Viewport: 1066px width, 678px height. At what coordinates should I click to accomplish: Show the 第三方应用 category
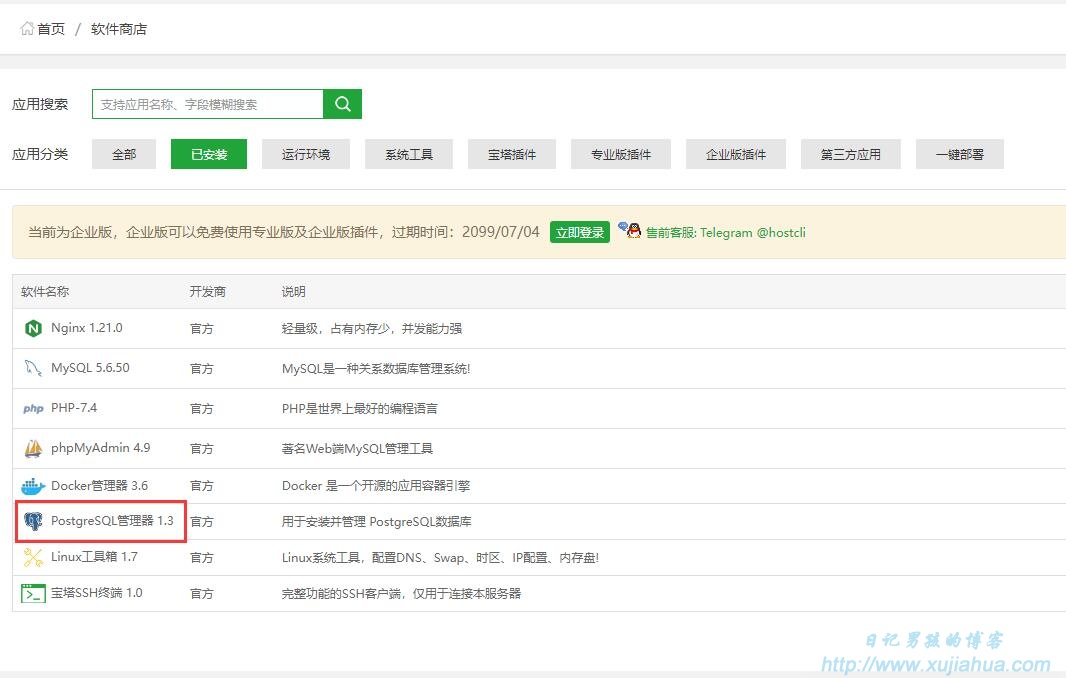(850, 154)
